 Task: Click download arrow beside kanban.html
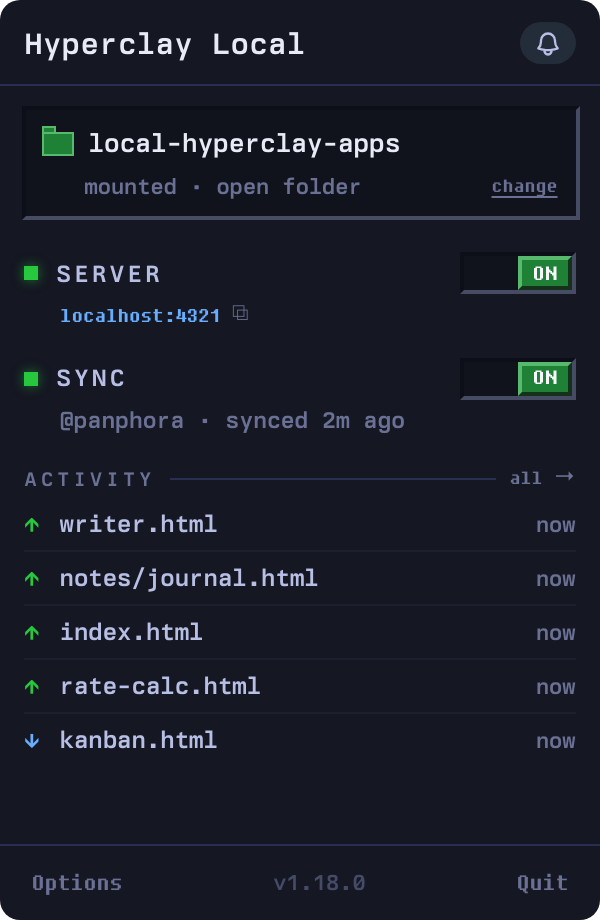(x=32, y=740)
